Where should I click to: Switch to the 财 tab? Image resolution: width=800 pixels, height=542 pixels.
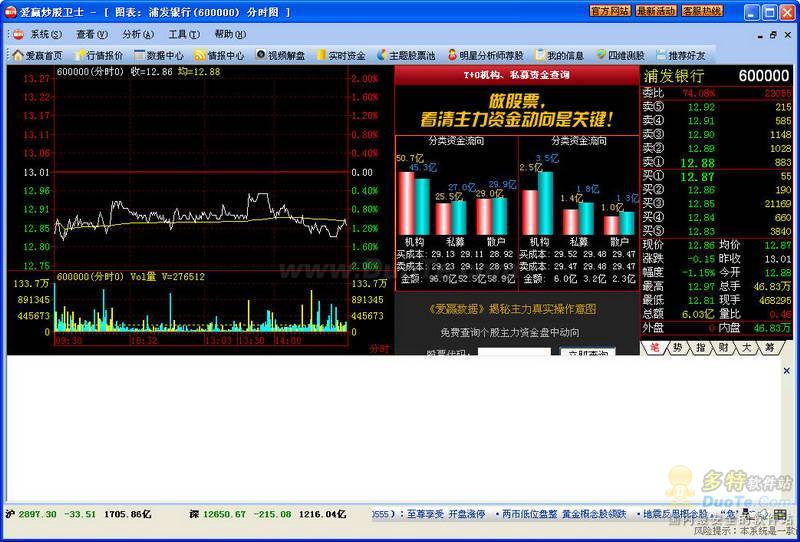coord(723,348)
